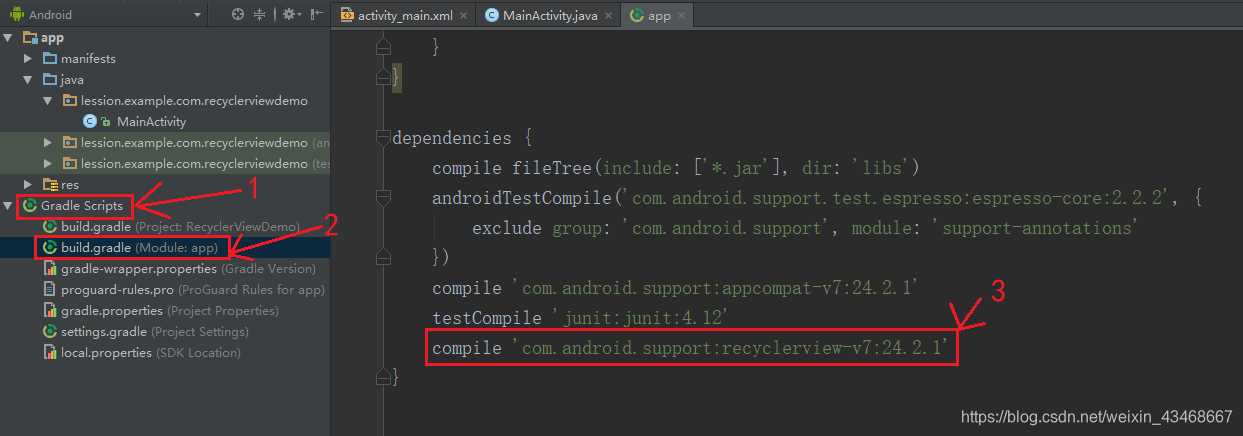
Task: Click the exclude group support-annotations line
Action: pos(806,228)
